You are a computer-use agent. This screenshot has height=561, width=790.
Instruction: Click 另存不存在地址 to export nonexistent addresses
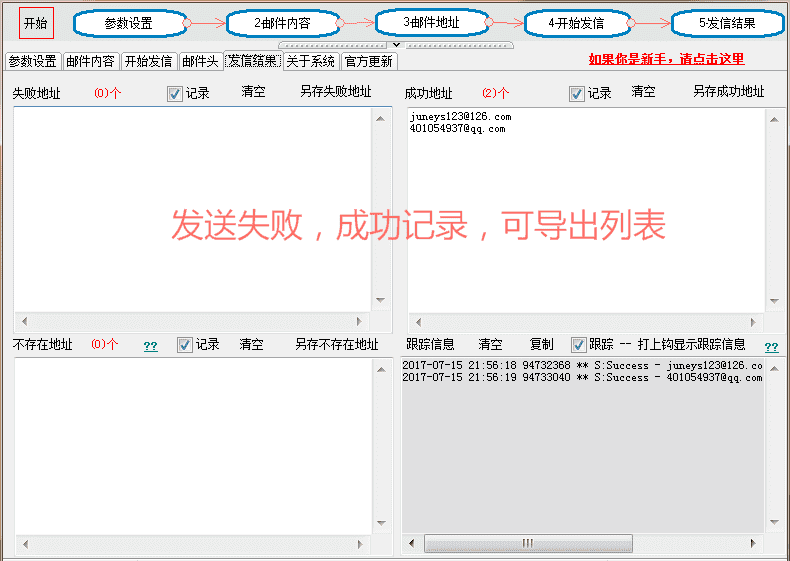click(337, 345)
